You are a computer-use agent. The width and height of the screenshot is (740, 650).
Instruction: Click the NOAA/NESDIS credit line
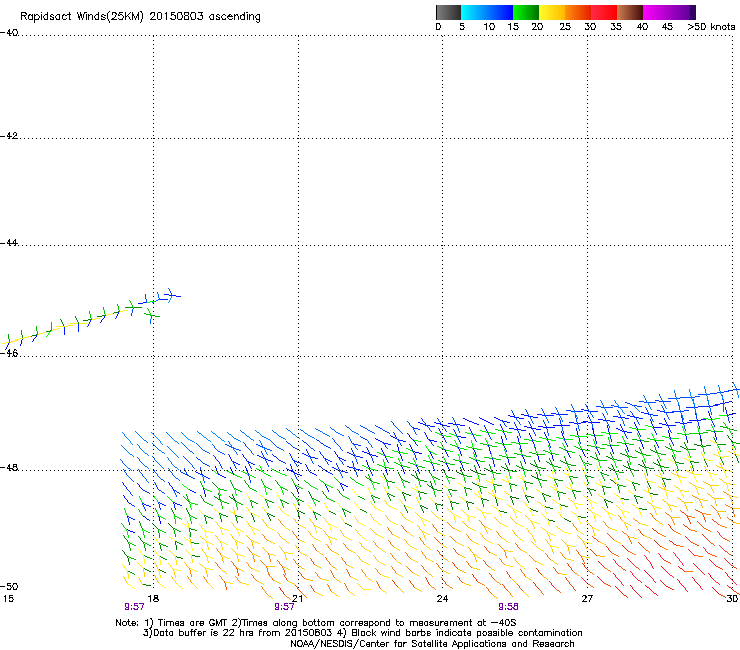tap(432, 644)
